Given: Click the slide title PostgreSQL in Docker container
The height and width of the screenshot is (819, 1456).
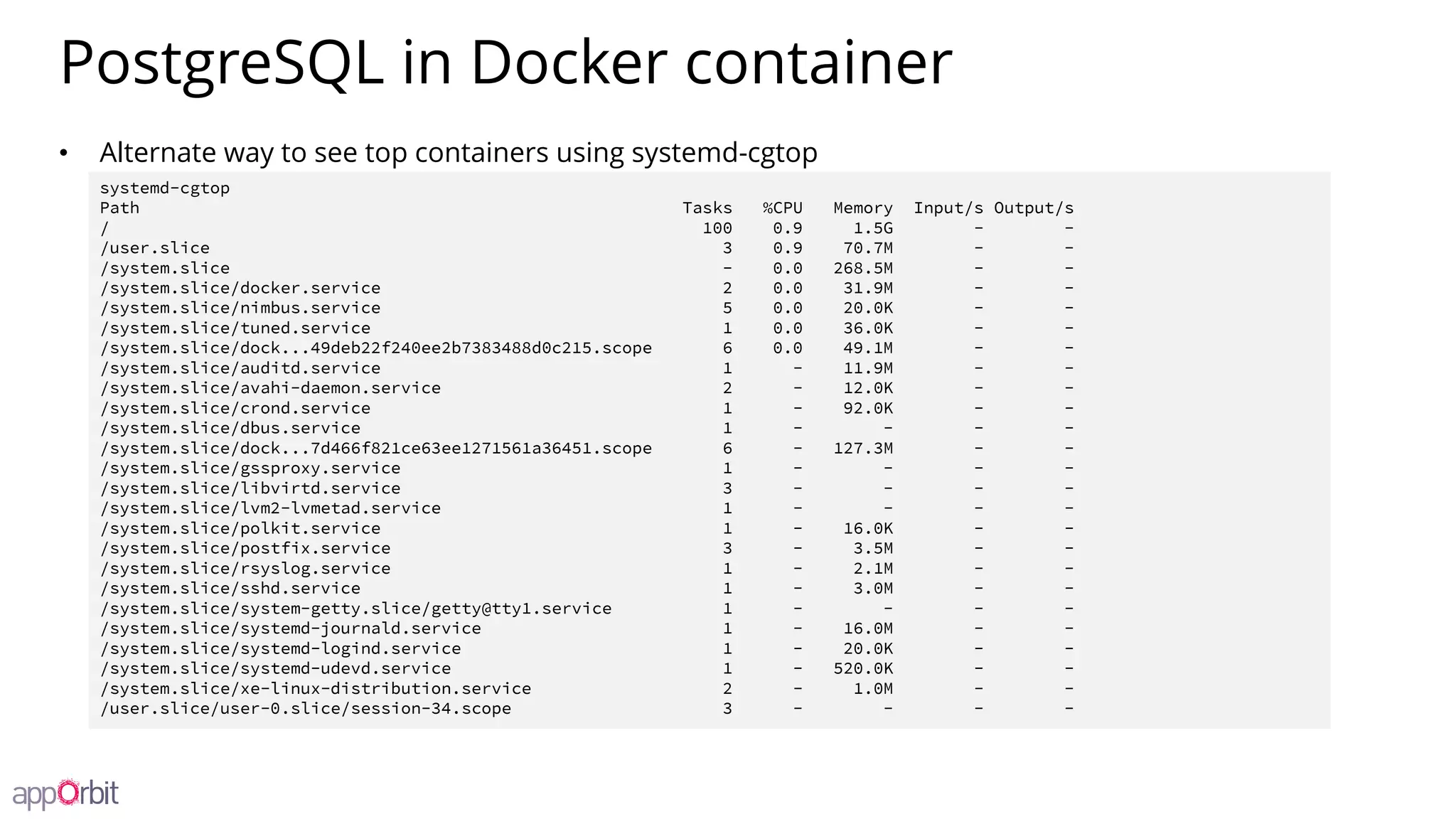Looking at the screenshot, I should pos(506,63).
